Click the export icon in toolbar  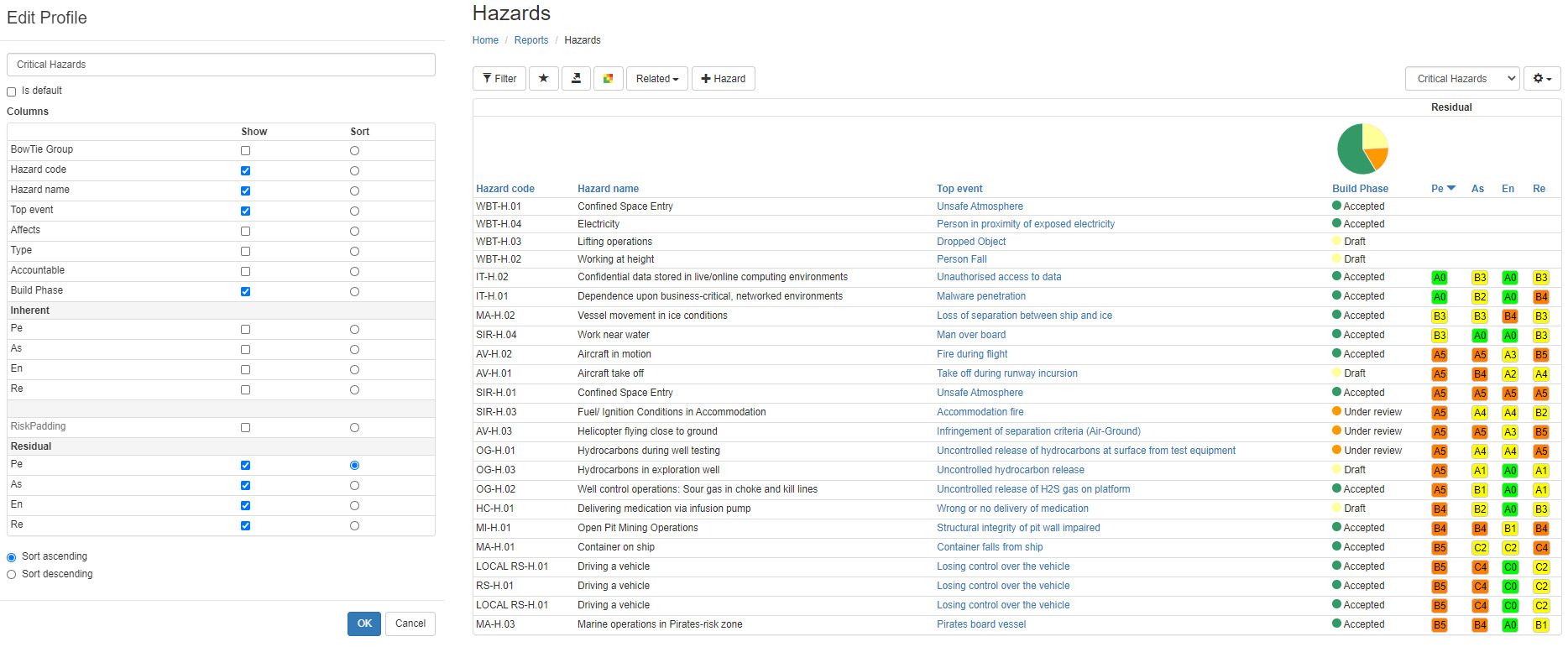pos(576,79)
